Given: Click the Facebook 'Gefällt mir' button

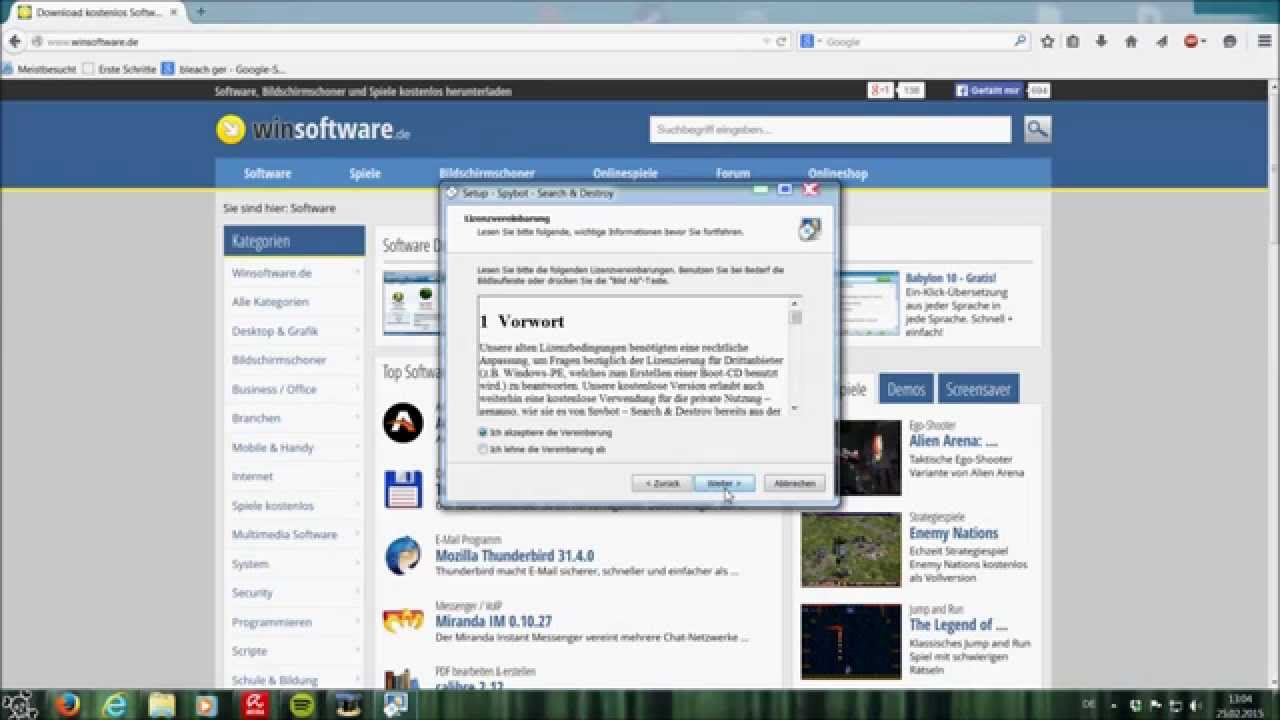Looking at the screenshot, I should pyautogui.click(x=988, y=90).
